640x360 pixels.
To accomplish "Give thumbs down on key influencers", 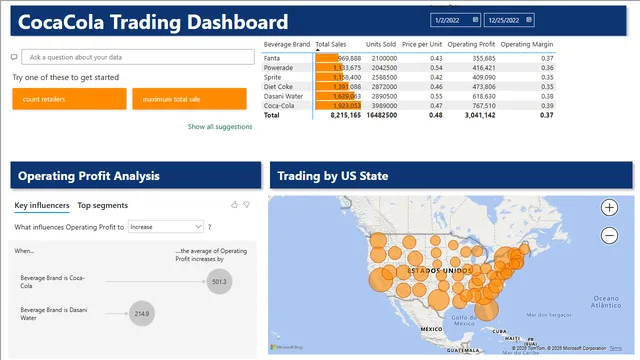I will [247, 204].
